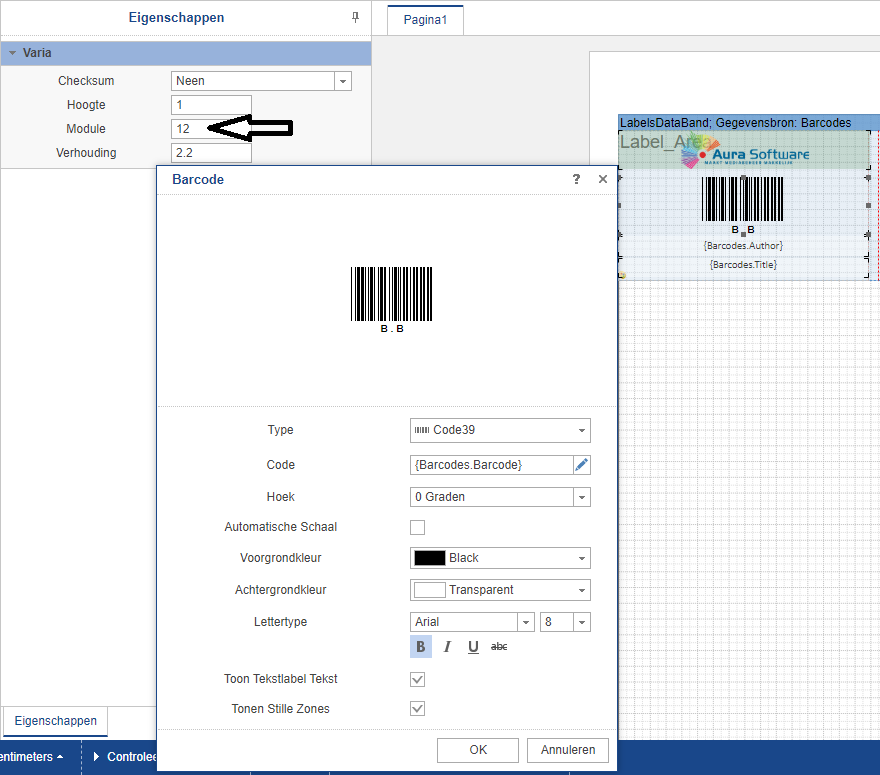Open the Hoek dropdown showing 0 Graden
Viewport: 880px width, 775px height.
tap(500, 497)
